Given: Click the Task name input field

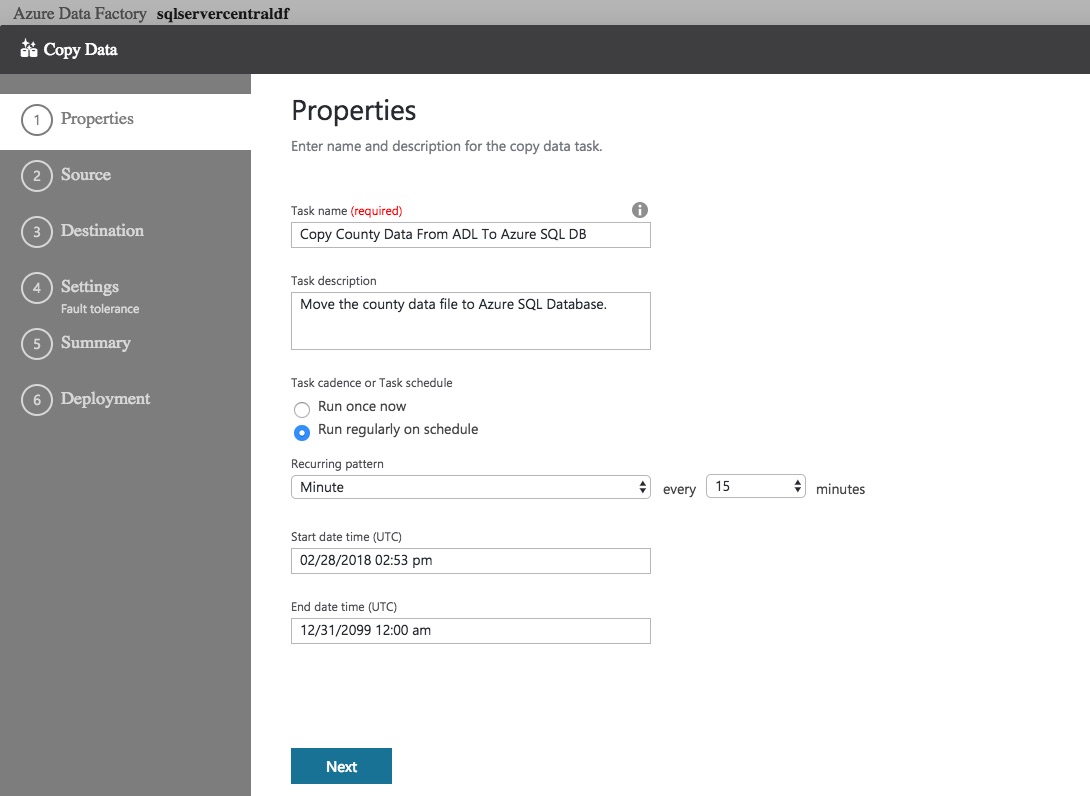Looking at the screenshot, I should 471,235.
